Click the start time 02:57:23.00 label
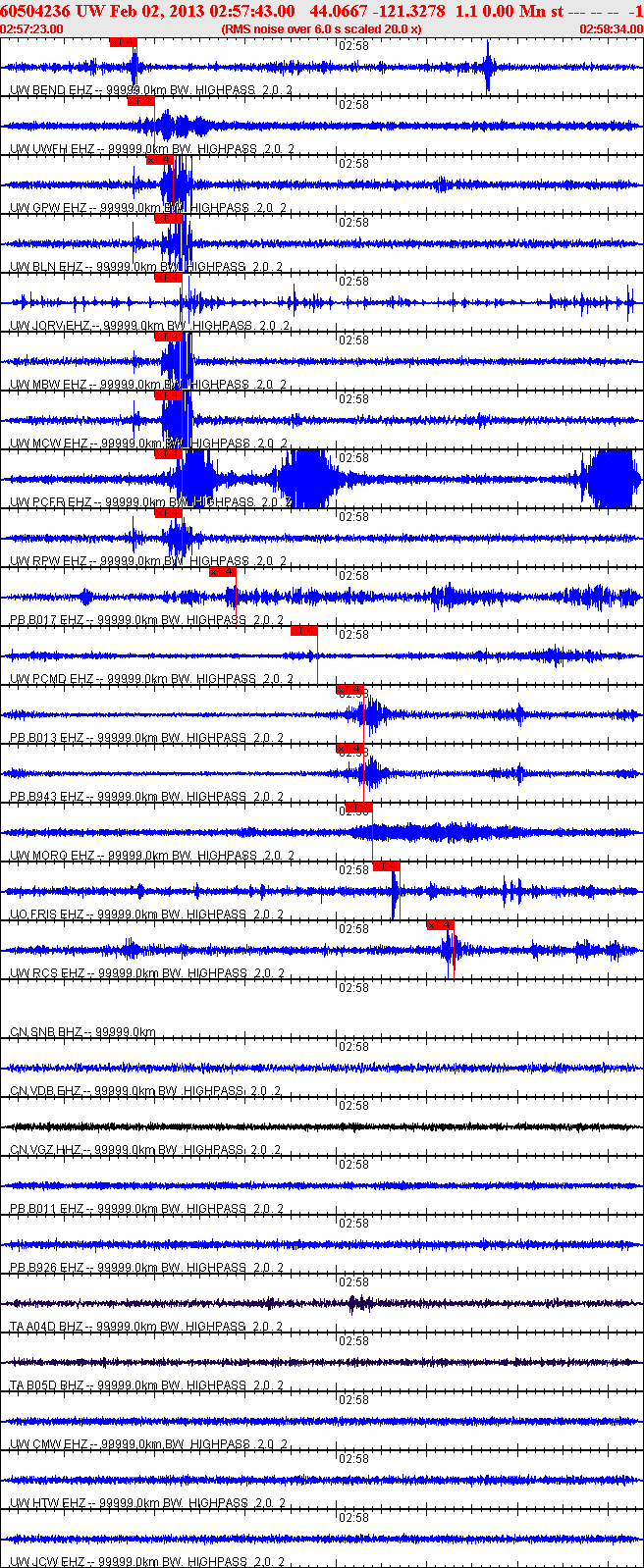The image size is (644, 1568). [32, 29]
